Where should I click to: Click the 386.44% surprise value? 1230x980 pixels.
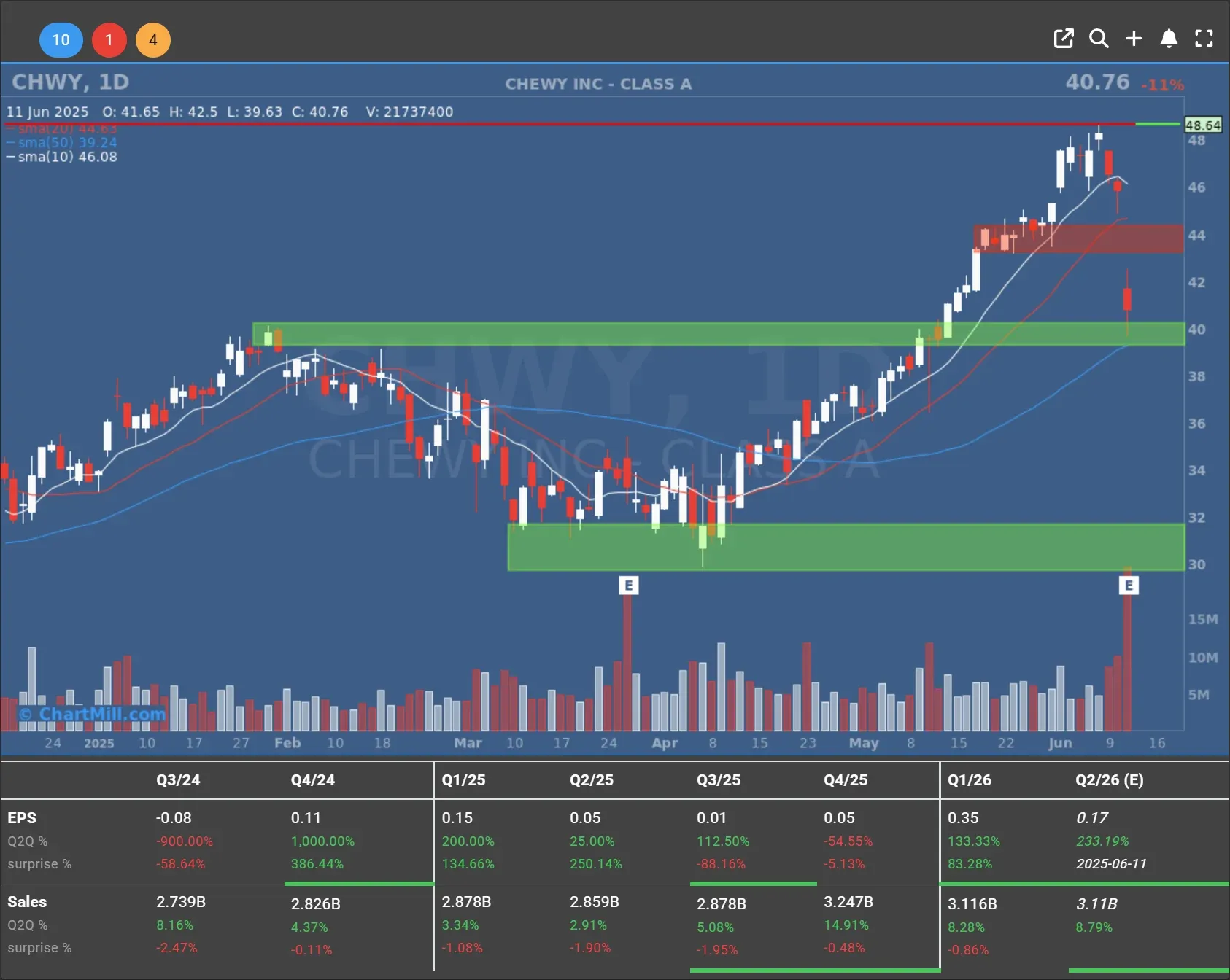coord(317,864)
